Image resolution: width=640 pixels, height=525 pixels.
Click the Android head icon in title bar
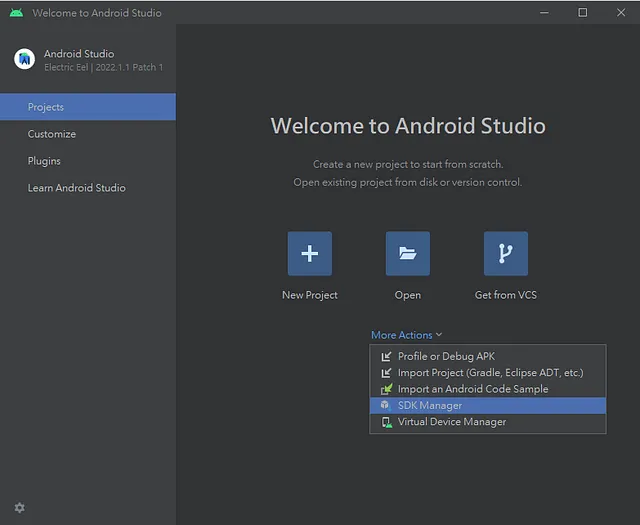[x=16, y=13]
